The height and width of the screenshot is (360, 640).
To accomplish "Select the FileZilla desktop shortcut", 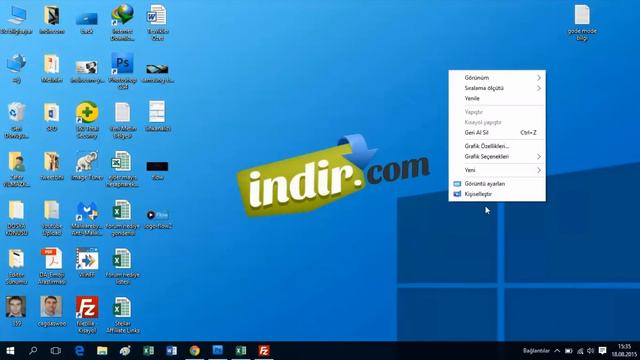I will (87, 315).
